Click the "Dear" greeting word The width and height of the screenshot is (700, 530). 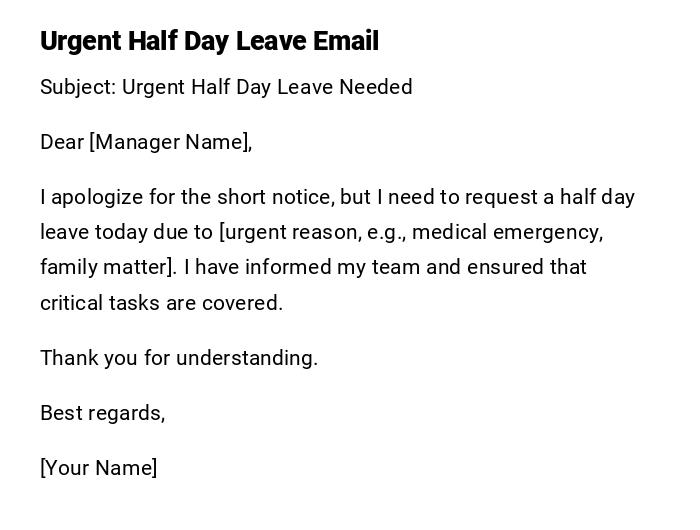click(x=62, y=142)
